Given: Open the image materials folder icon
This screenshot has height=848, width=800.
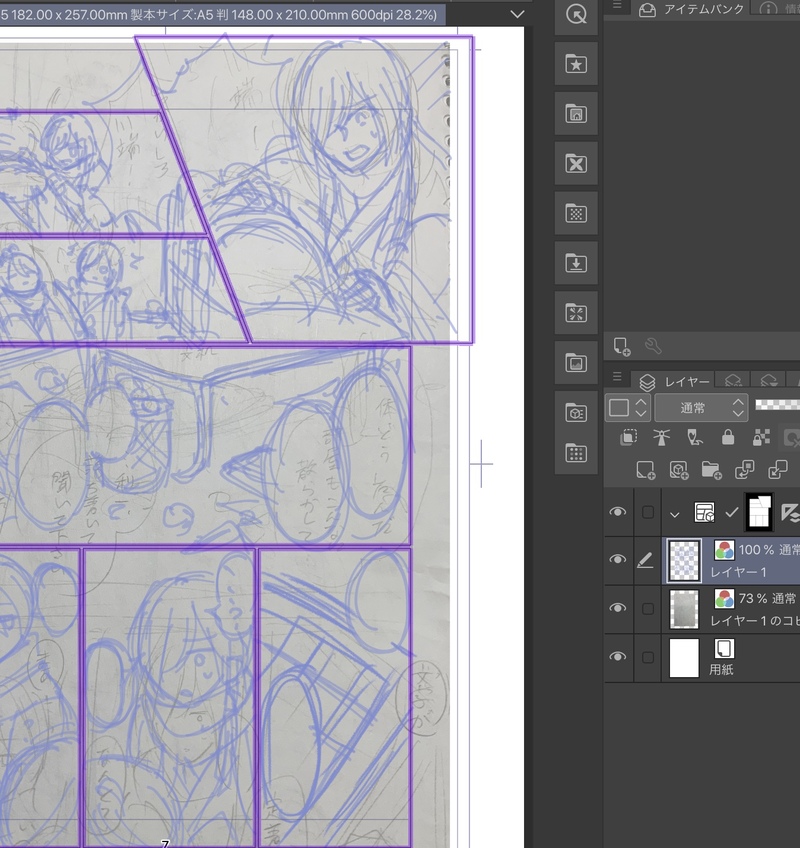Looking at the screenshot, I should click(x=576, y=362).
